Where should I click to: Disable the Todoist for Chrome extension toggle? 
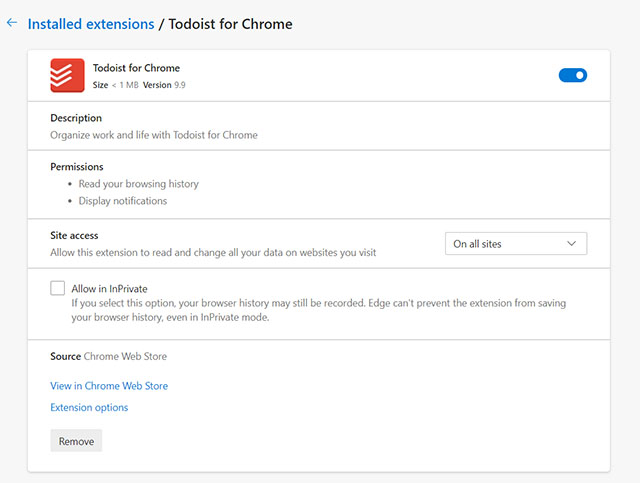tap(573, 75)
